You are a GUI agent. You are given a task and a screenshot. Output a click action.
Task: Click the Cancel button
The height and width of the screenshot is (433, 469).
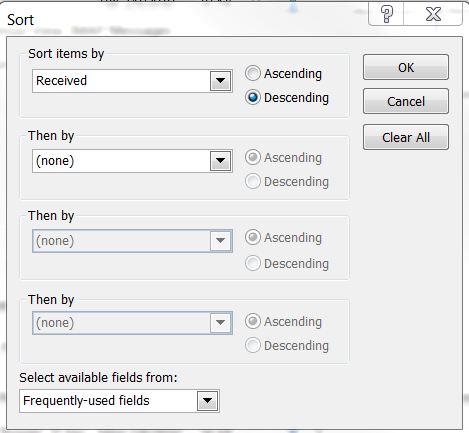406,101
